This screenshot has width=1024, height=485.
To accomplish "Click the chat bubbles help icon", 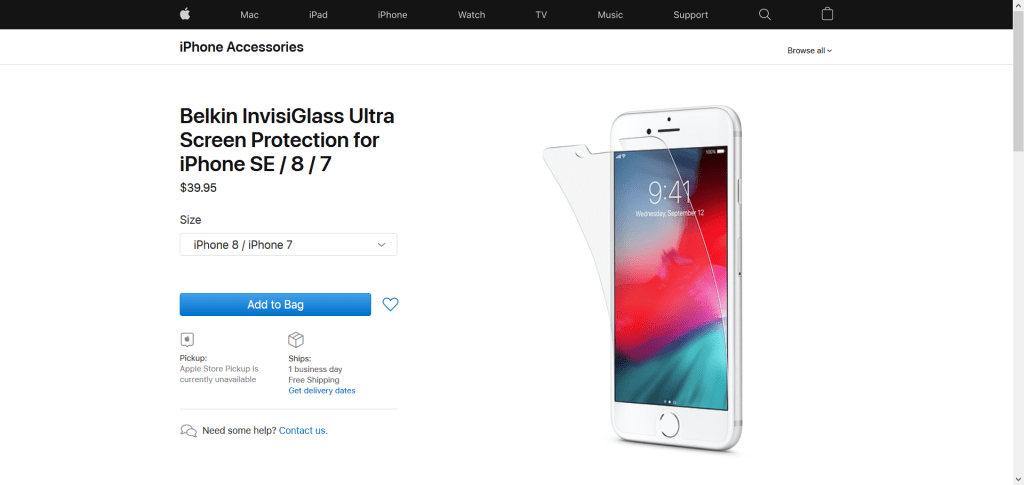I will pos(188,431).
